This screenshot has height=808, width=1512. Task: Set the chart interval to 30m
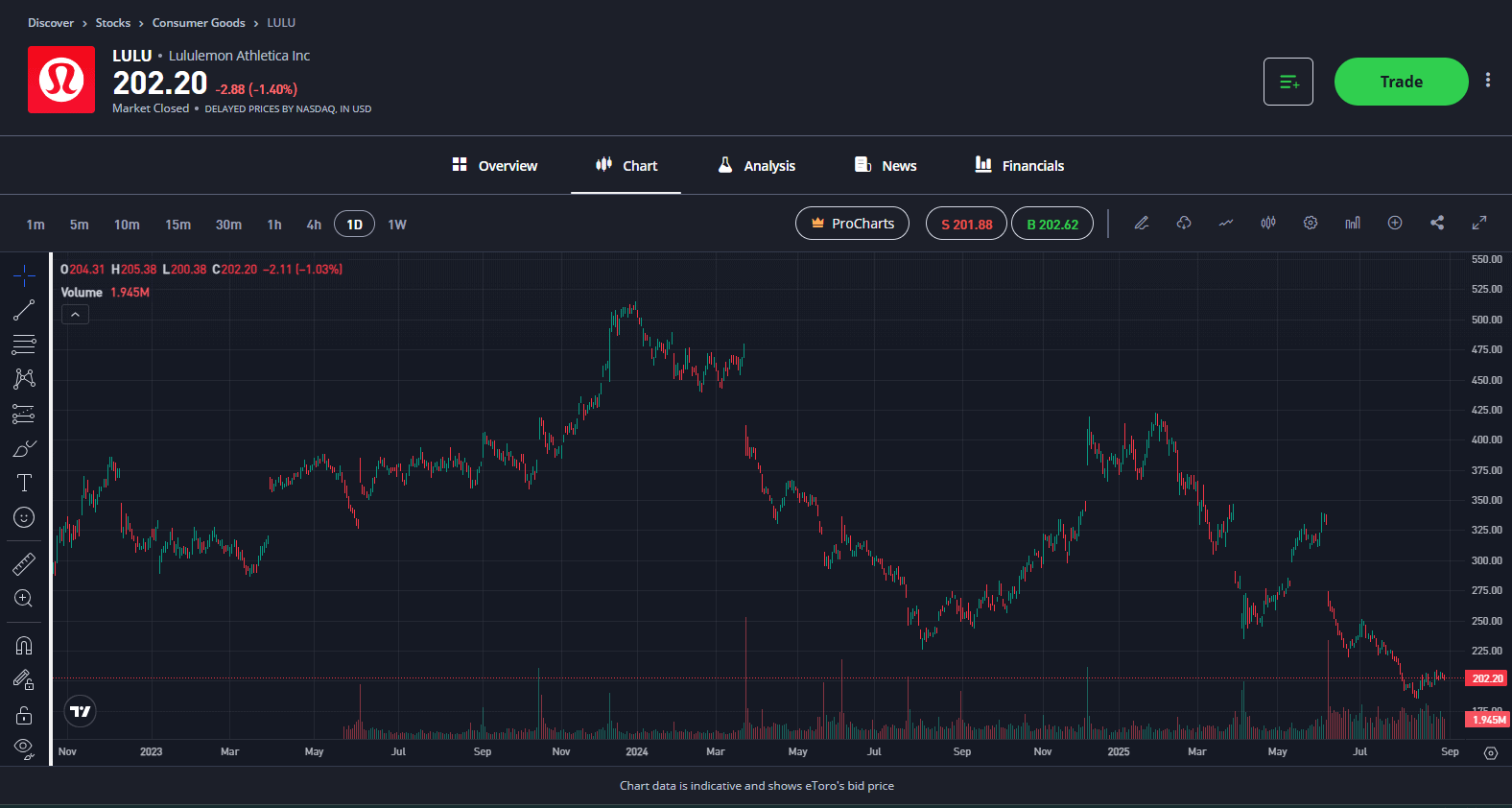click(228, 225)
